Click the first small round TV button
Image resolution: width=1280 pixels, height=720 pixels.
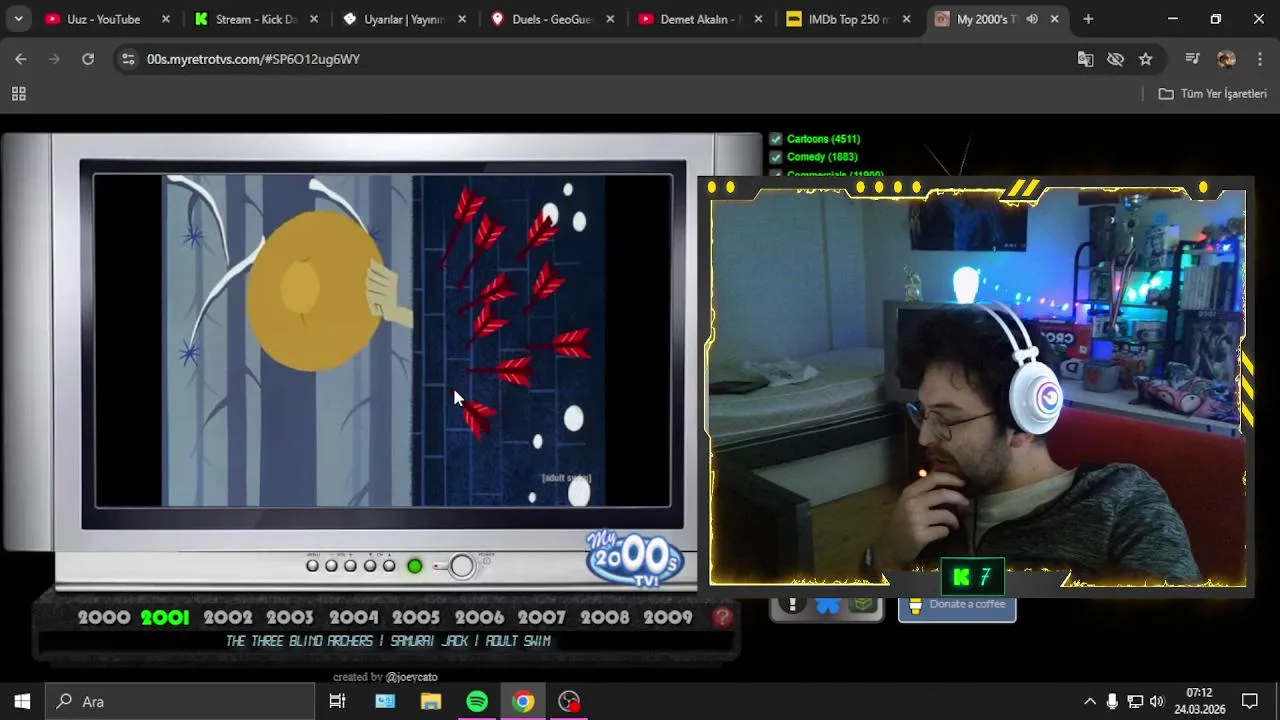[312, 566]
